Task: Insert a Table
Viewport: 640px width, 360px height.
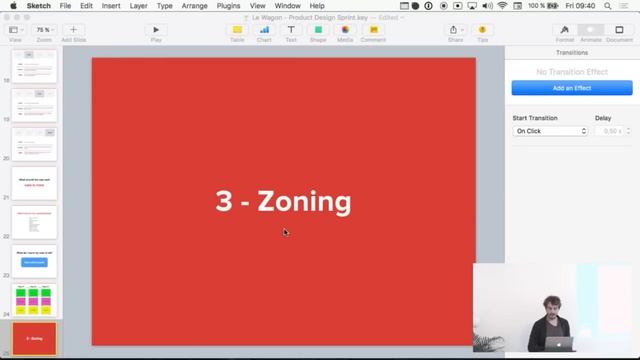Action: tap(237, 30)
